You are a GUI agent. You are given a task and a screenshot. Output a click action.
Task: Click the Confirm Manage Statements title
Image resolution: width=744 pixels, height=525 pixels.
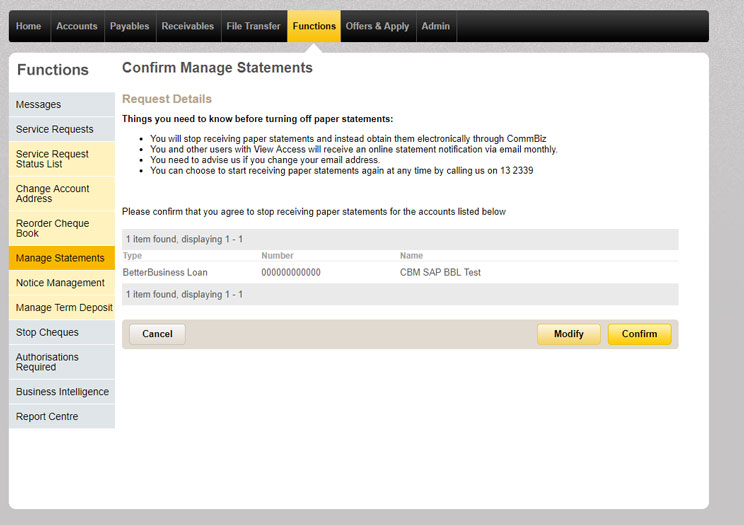click(x=217, y=68)
